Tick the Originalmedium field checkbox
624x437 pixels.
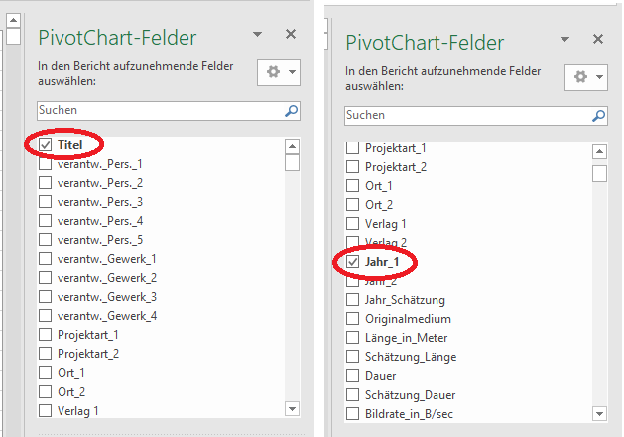pyautogui.click(x=352, y=319)
